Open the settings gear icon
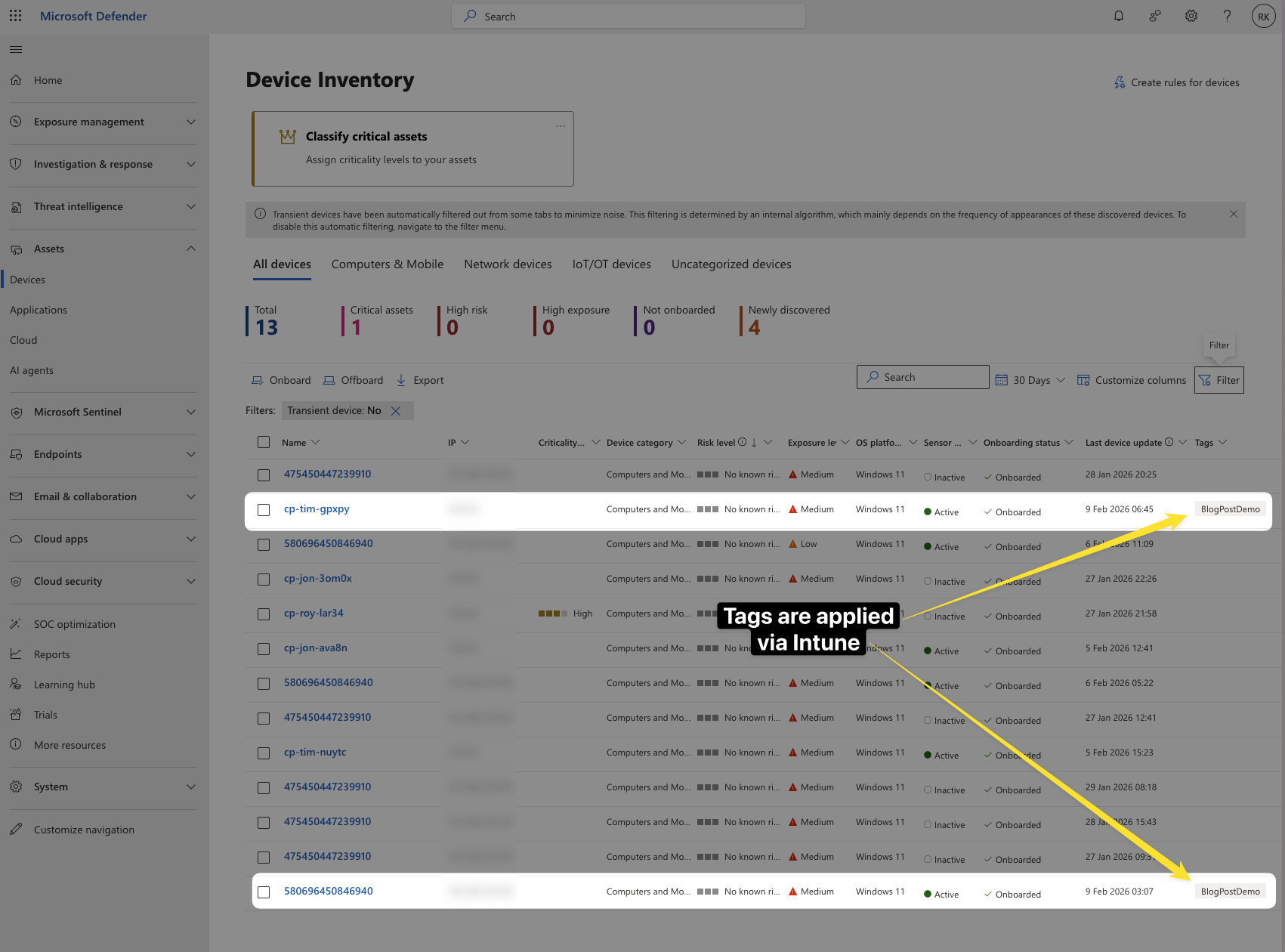1285x952 pixels. [1191, 16]
